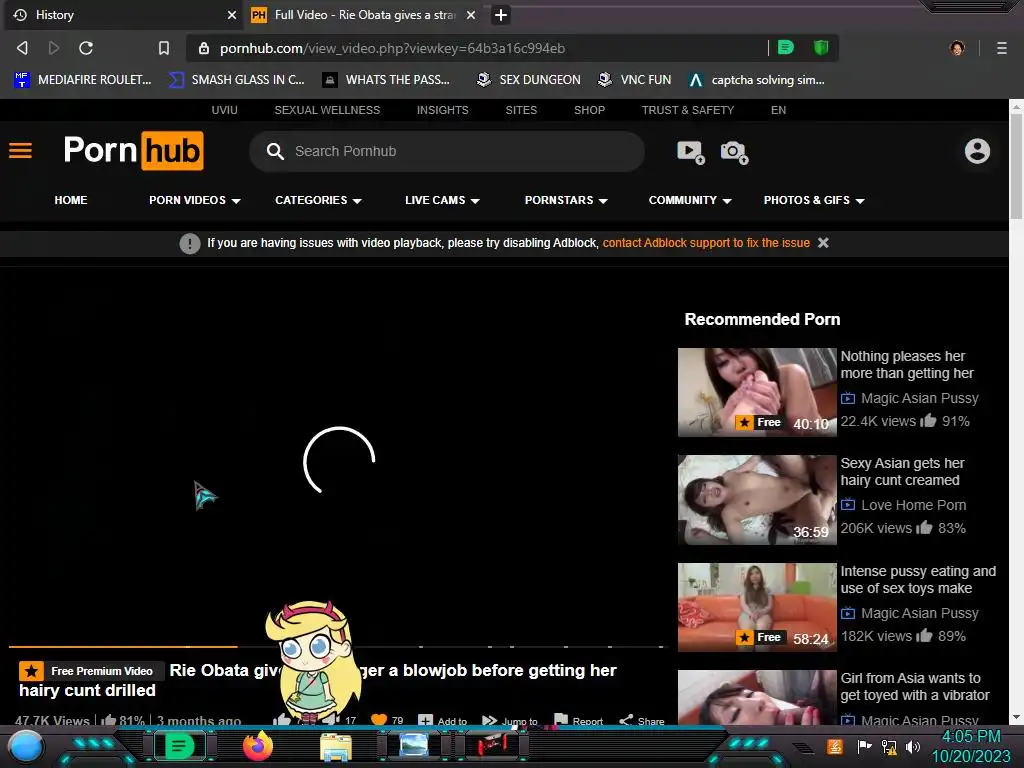Image resolution: width=1024 pixels, height=768 pixels.
Task: Open the green shield extension icon
Action: [x=821, y=47]
